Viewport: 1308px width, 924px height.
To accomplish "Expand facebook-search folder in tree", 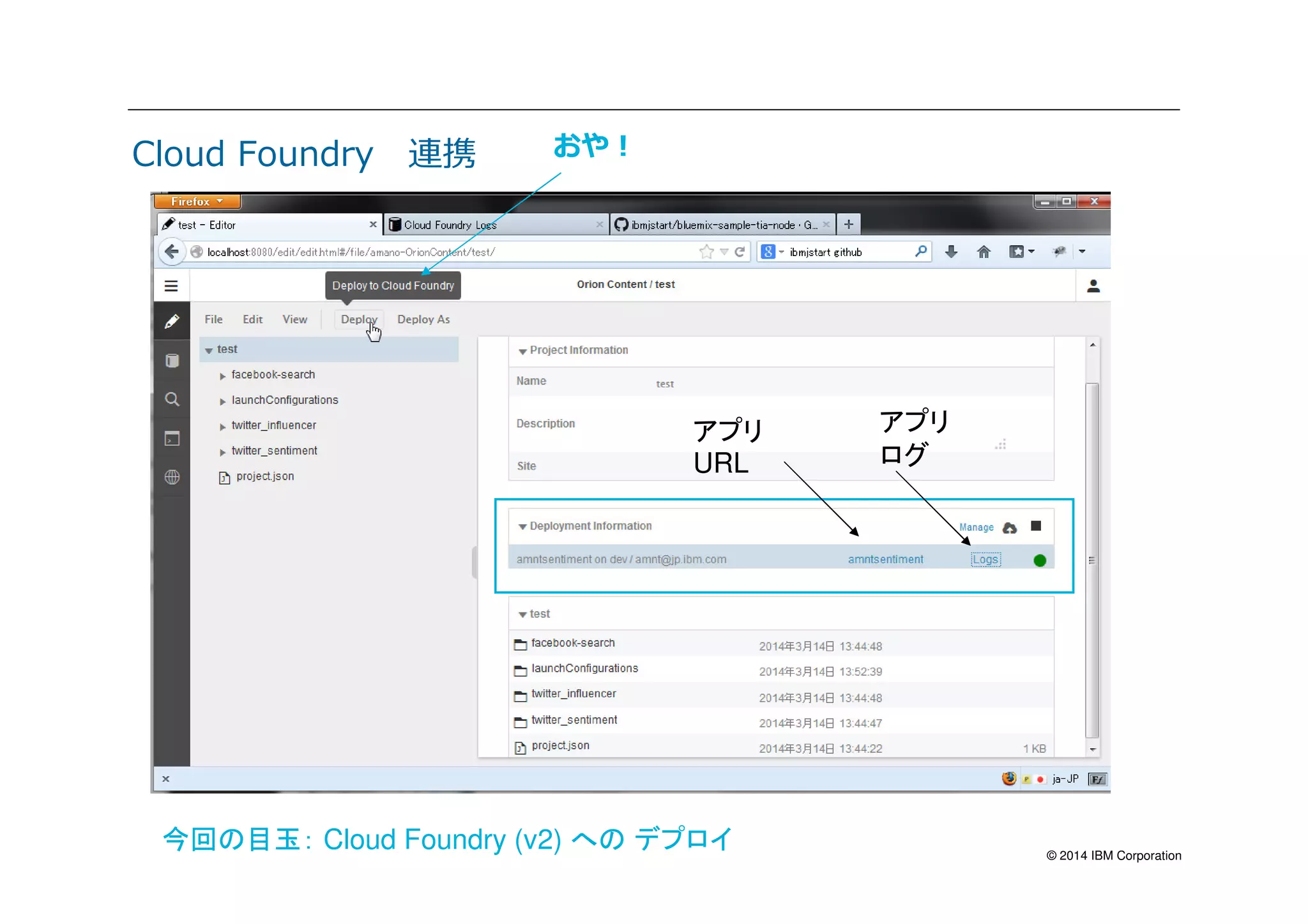I will pyautogui.click(x=222, y=376).
